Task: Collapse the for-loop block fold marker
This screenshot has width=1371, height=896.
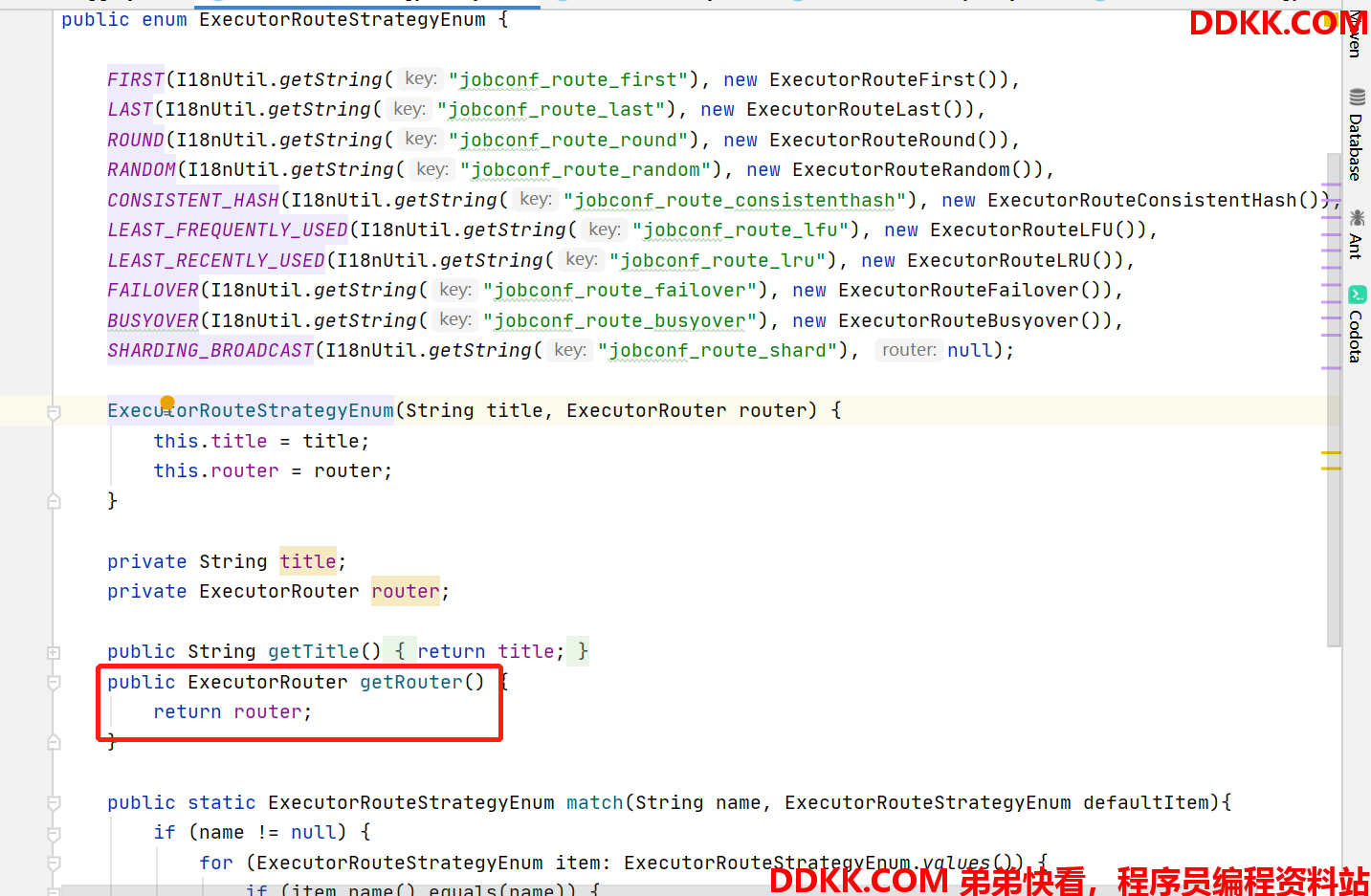Action: point(54,863)
